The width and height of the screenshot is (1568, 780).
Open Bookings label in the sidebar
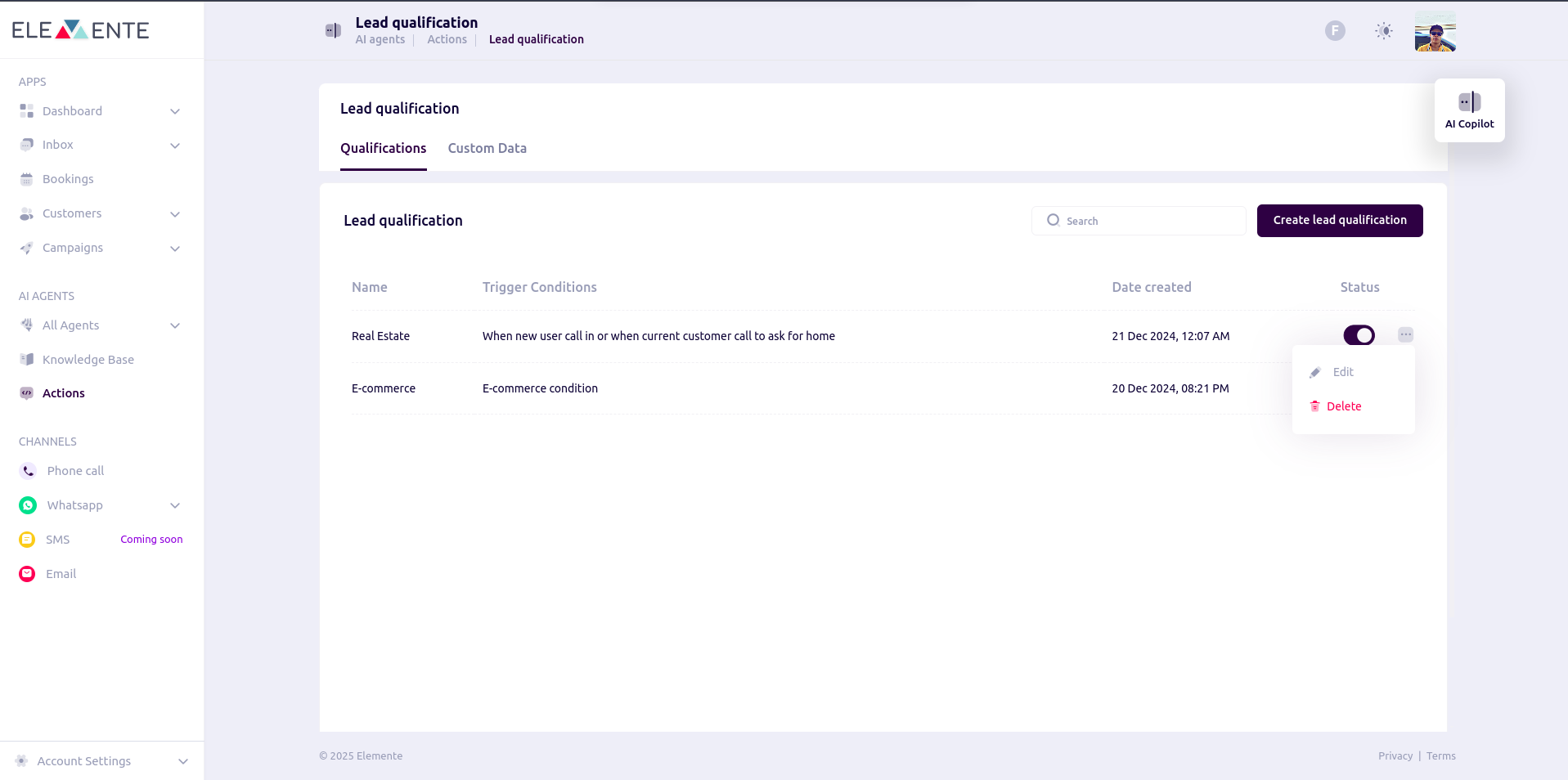[x=68, y=179]
